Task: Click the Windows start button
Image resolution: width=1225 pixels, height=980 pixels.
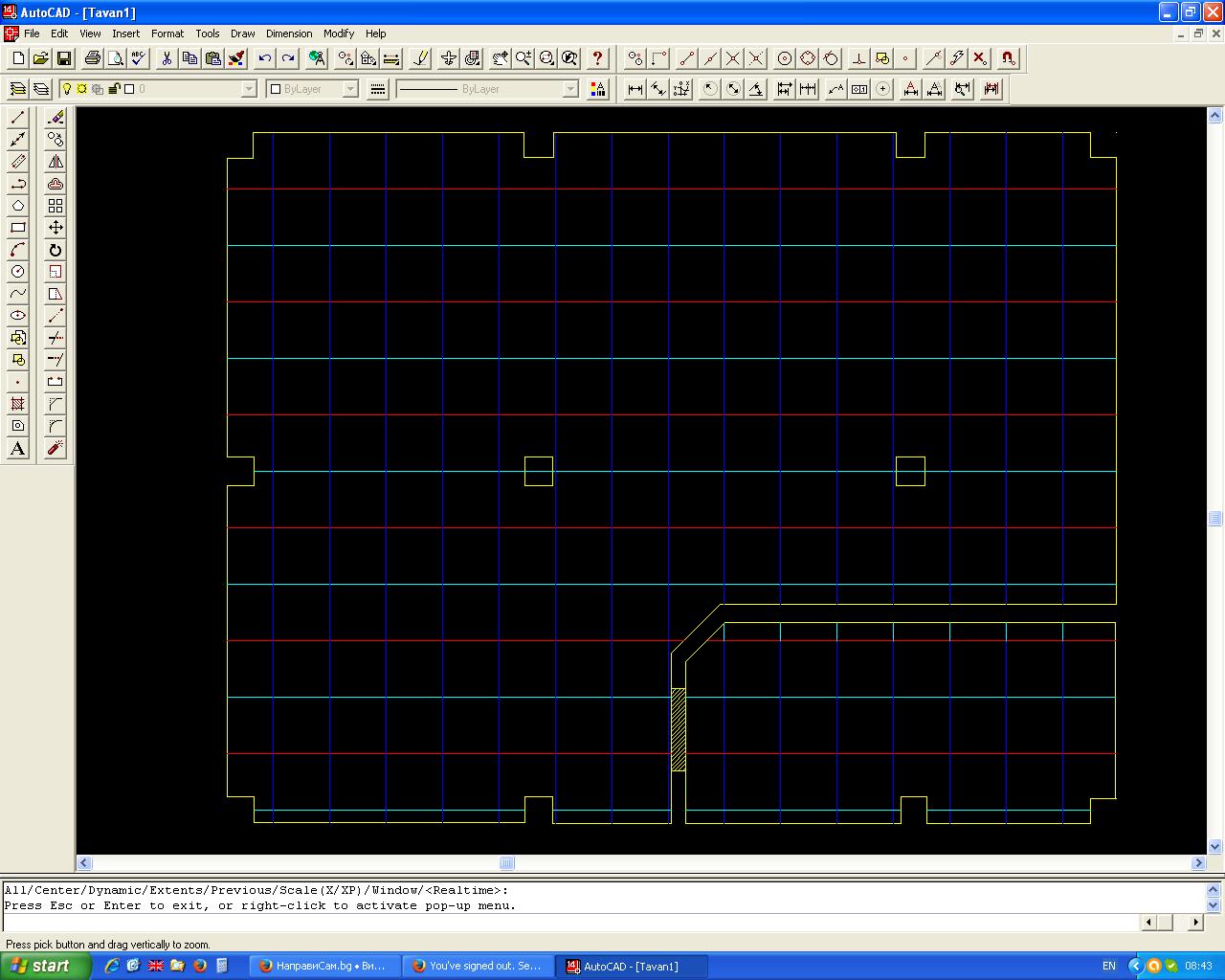Action: coord(45,966)
